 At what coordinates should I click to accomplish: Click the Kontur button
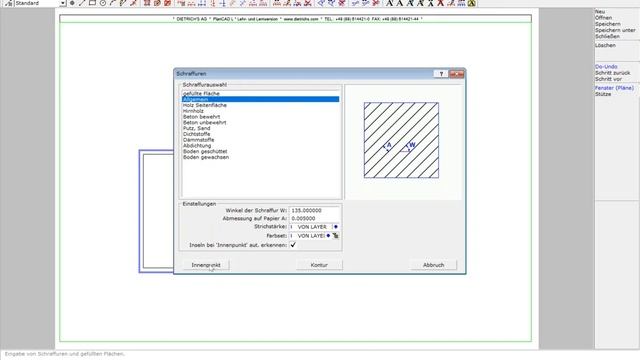point(319,265)
